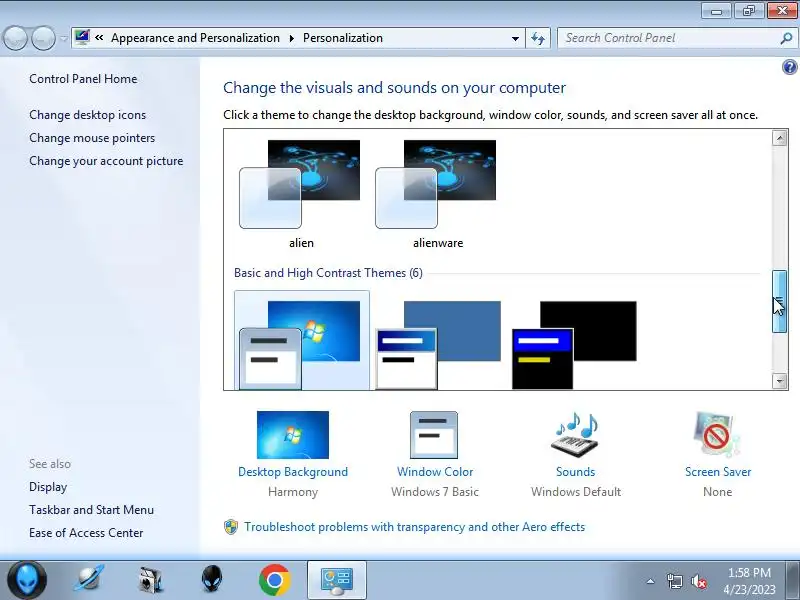Open the Screen Saver link
Viewport: 800px width, 600px height.
(x=718, y=472)
